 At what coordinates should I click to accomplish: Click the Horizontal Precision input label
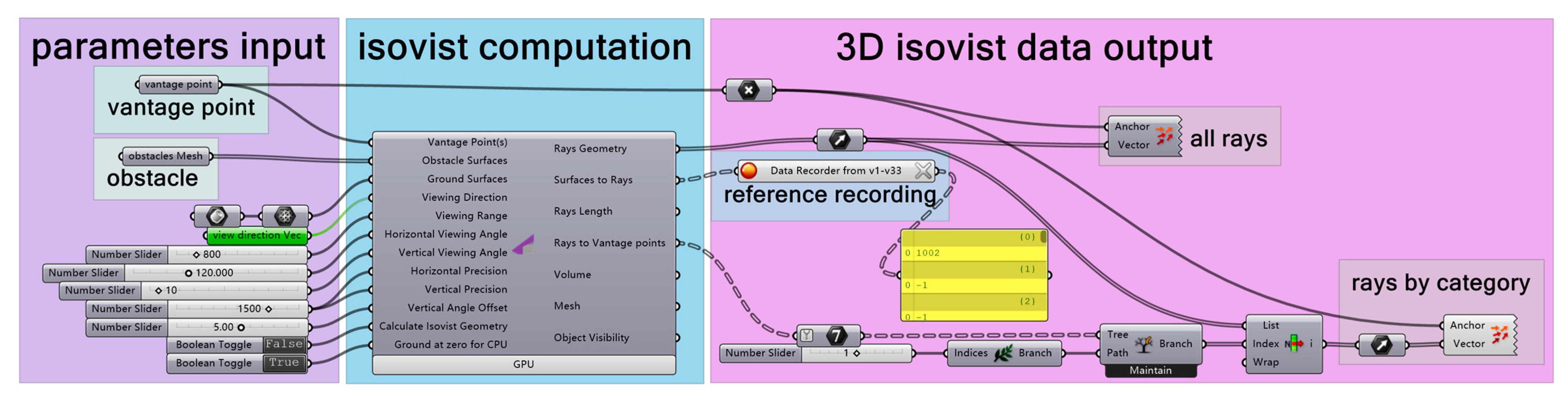pyautogui.click(x=458, y=271)
